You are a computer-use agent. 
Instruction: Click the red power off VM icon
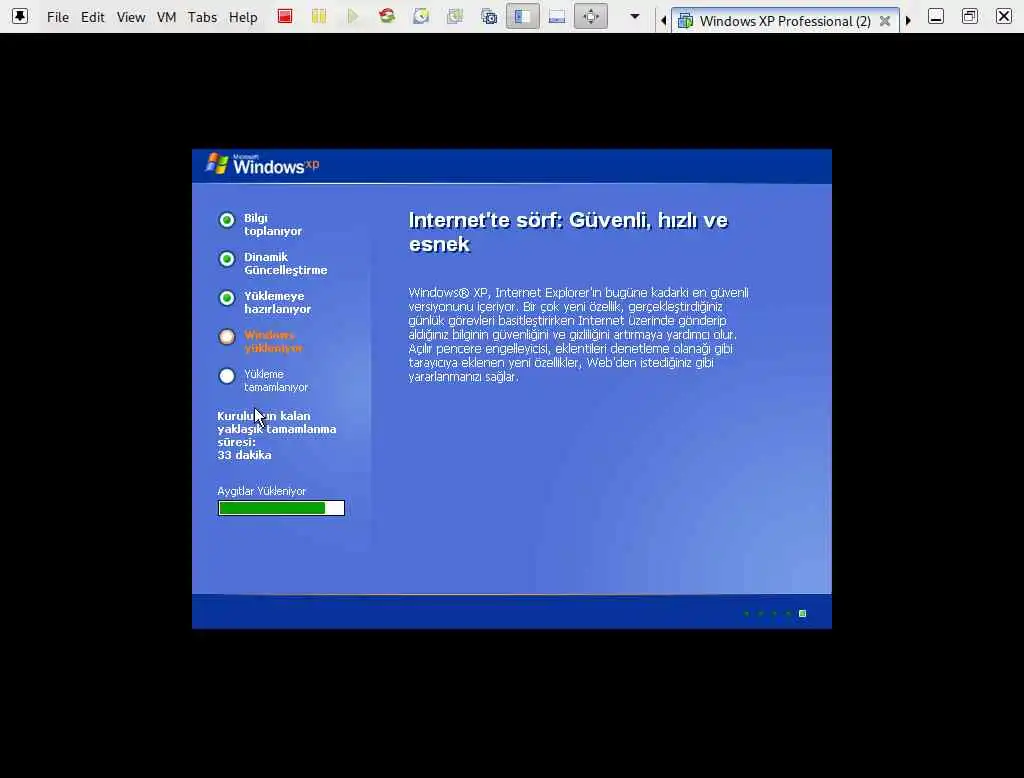[x=285, y=16]
